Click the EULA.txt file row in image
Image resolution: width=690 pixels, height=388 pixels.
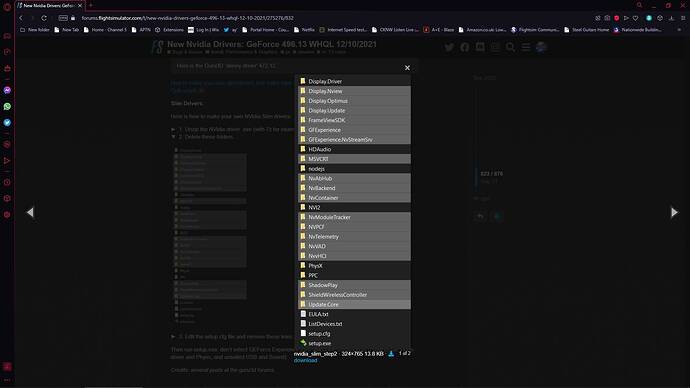(354, 314)
